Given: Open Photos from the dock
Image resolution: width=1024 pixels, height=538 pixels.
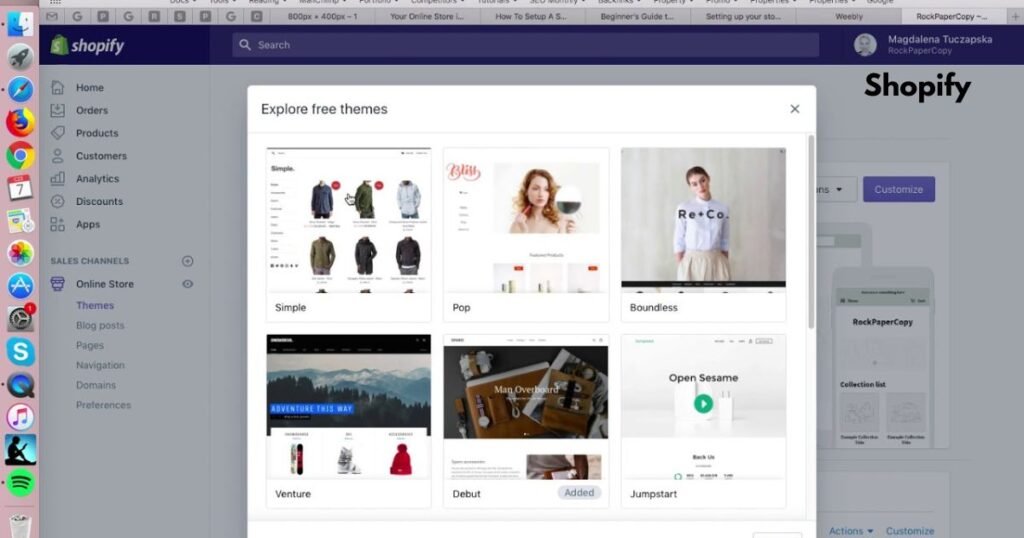Looking at the screenshot, I should (20, 253).
